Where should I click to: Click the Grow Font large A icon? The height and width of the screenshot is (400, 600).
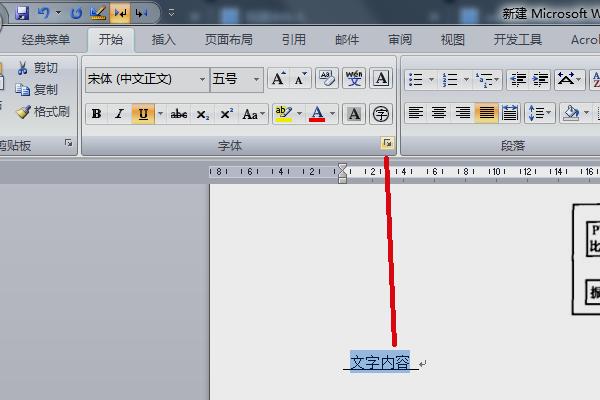point(278,78)
